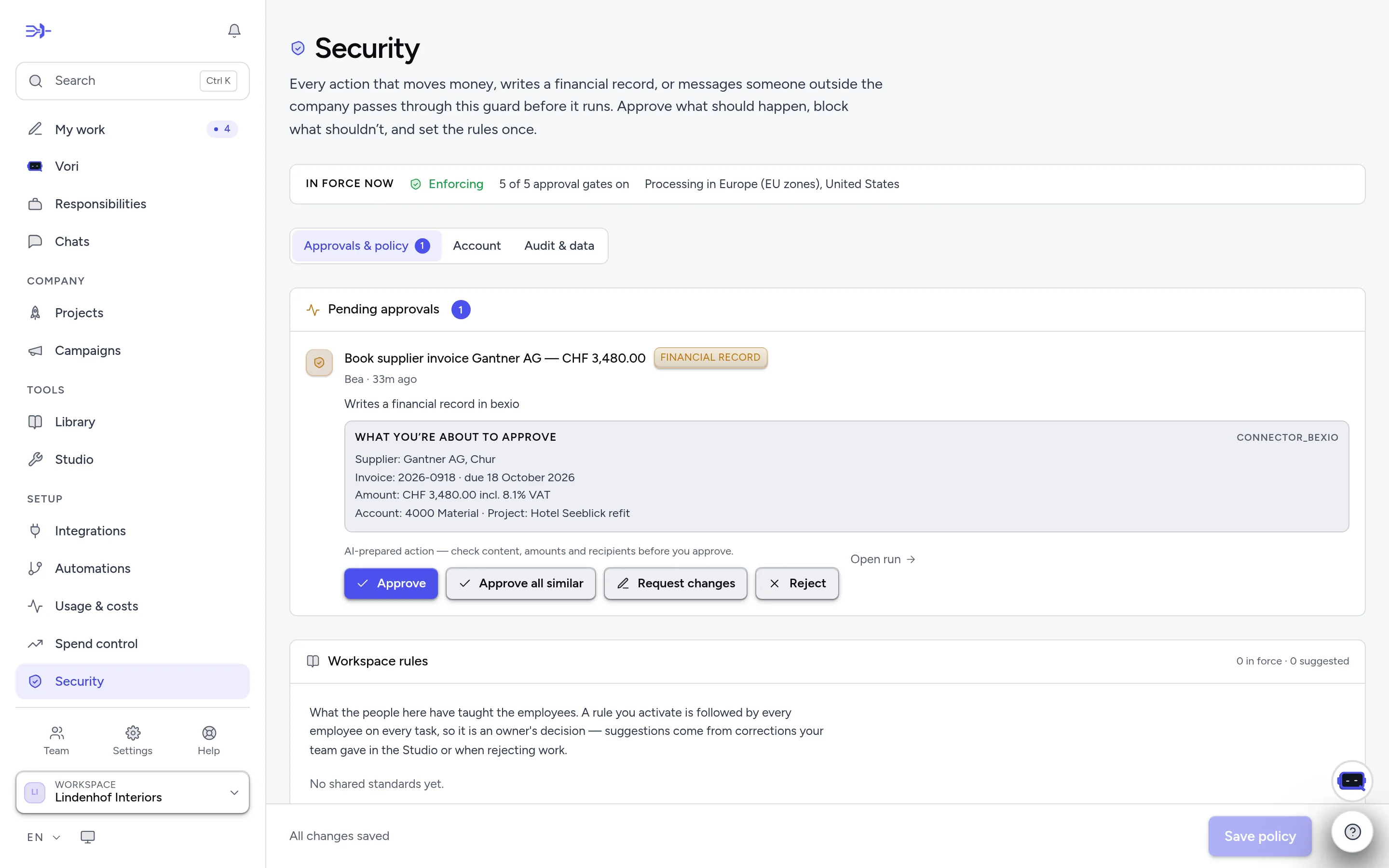This screenshot has width=1389, height=868.
Task: Open the Vori assistant chat bubble
Action: point(1352,781)
